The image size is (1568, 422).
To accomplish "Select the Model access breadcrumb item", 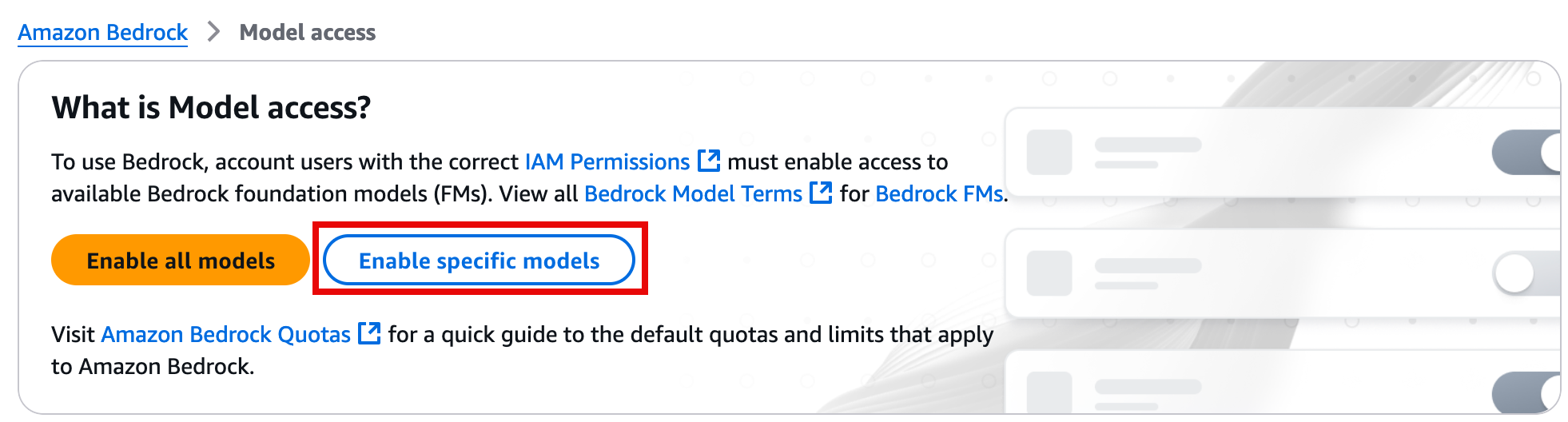I will tap(308, 32).
